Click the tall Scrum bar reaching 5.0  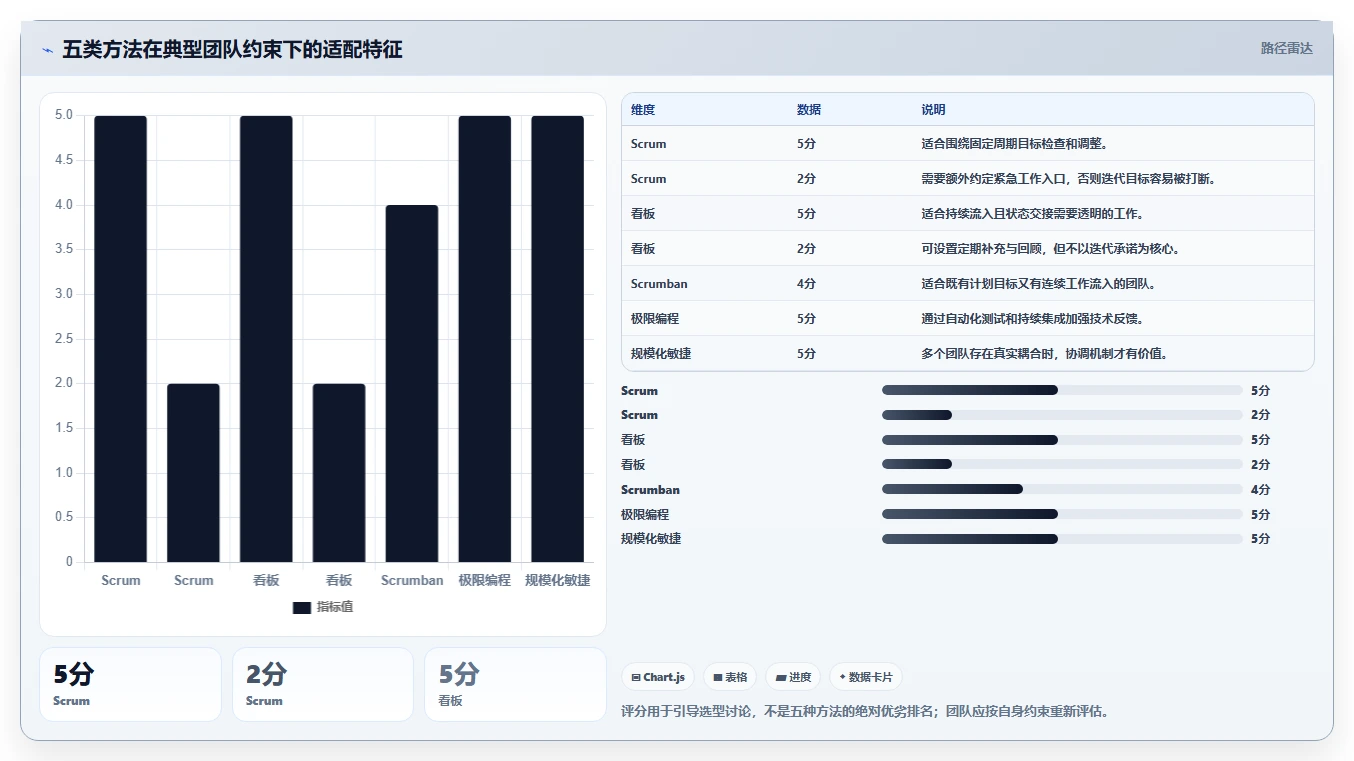[121, 339]
